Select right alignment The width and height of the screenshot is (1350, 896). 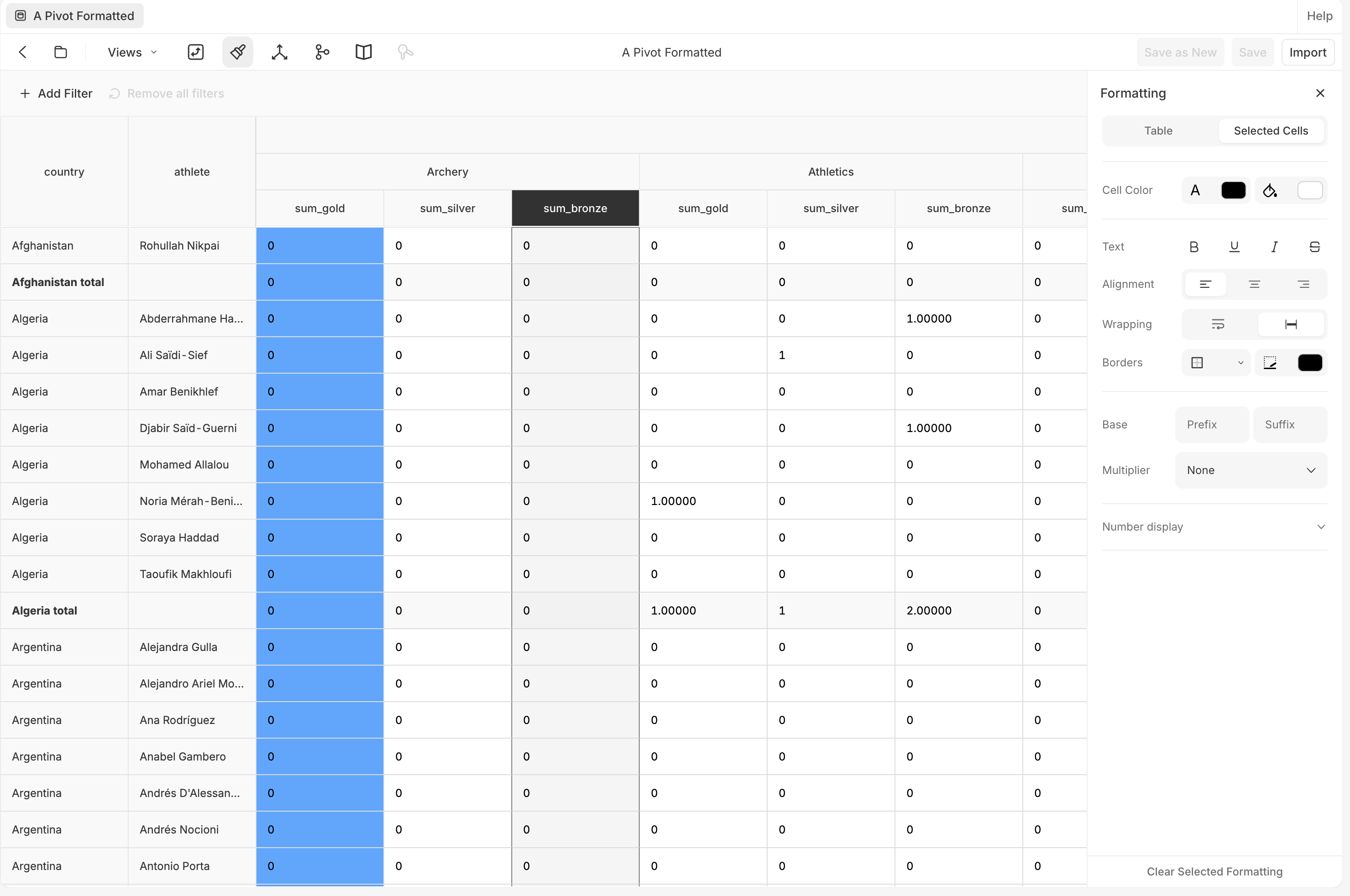(1304, 285)
